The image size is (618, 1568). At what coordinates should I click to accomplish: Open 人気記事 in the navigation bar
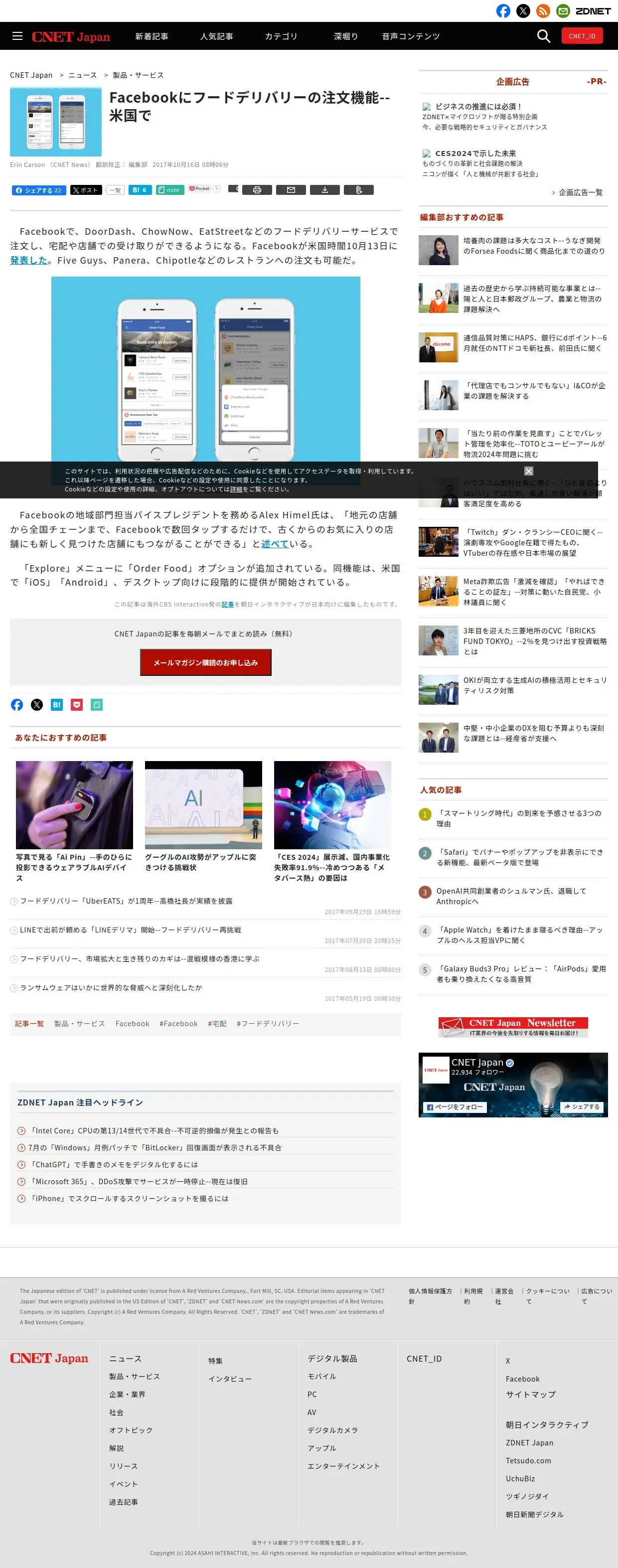217,36
